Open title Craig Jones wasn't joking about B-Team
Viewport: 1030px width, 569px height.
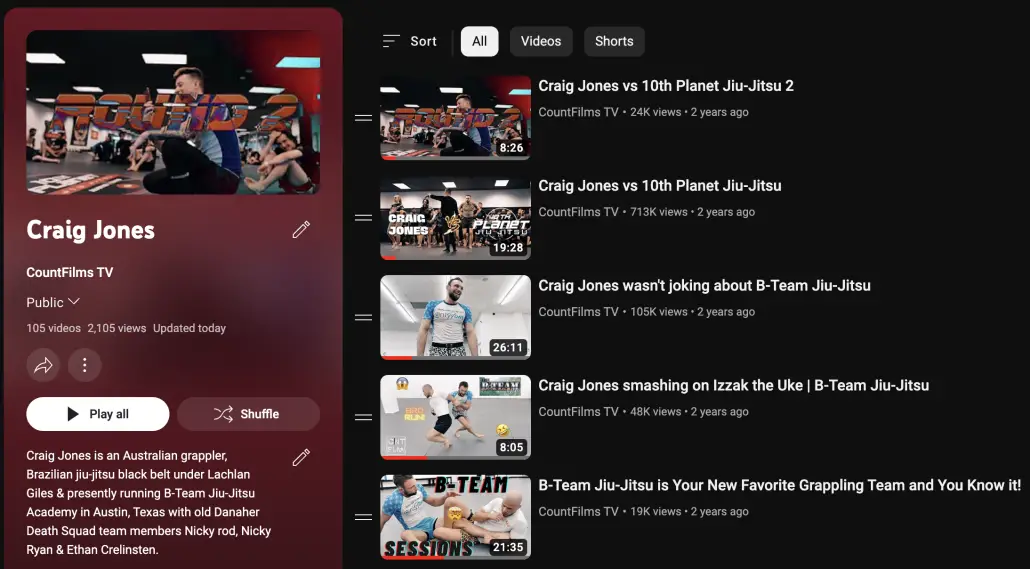click(705, 286)
